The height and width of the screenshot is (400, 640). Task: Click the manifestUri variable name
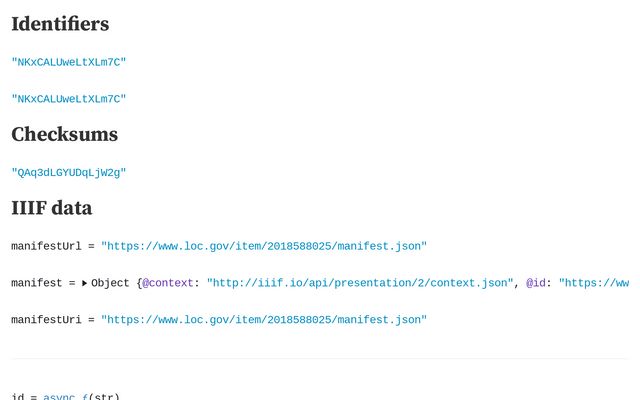[x=46, y=320]
